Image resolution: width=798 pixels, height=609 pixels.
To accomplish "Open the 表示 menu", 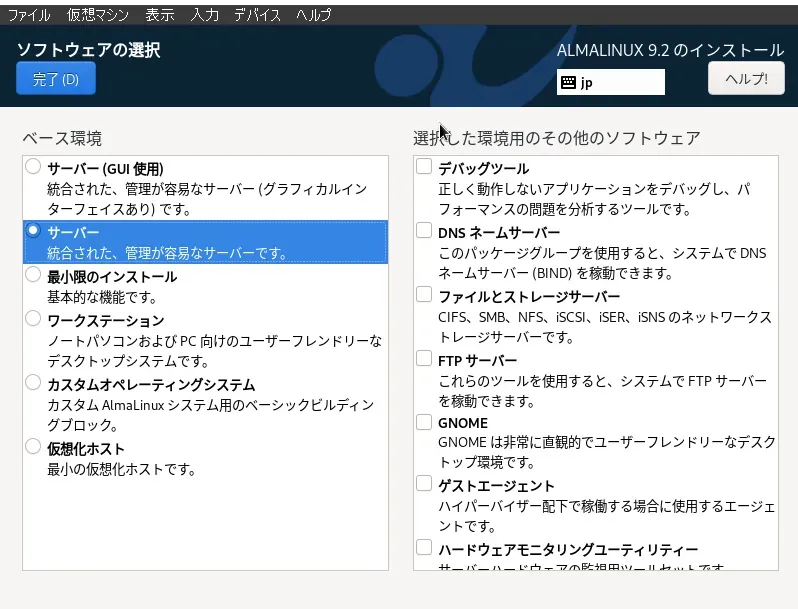I will tap(159, 15).
